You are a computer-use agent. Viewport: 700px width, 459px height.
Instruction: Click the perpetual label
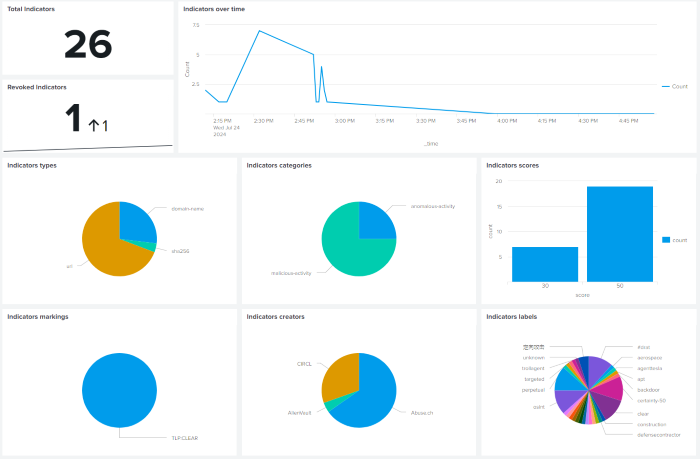pos(533,390)
